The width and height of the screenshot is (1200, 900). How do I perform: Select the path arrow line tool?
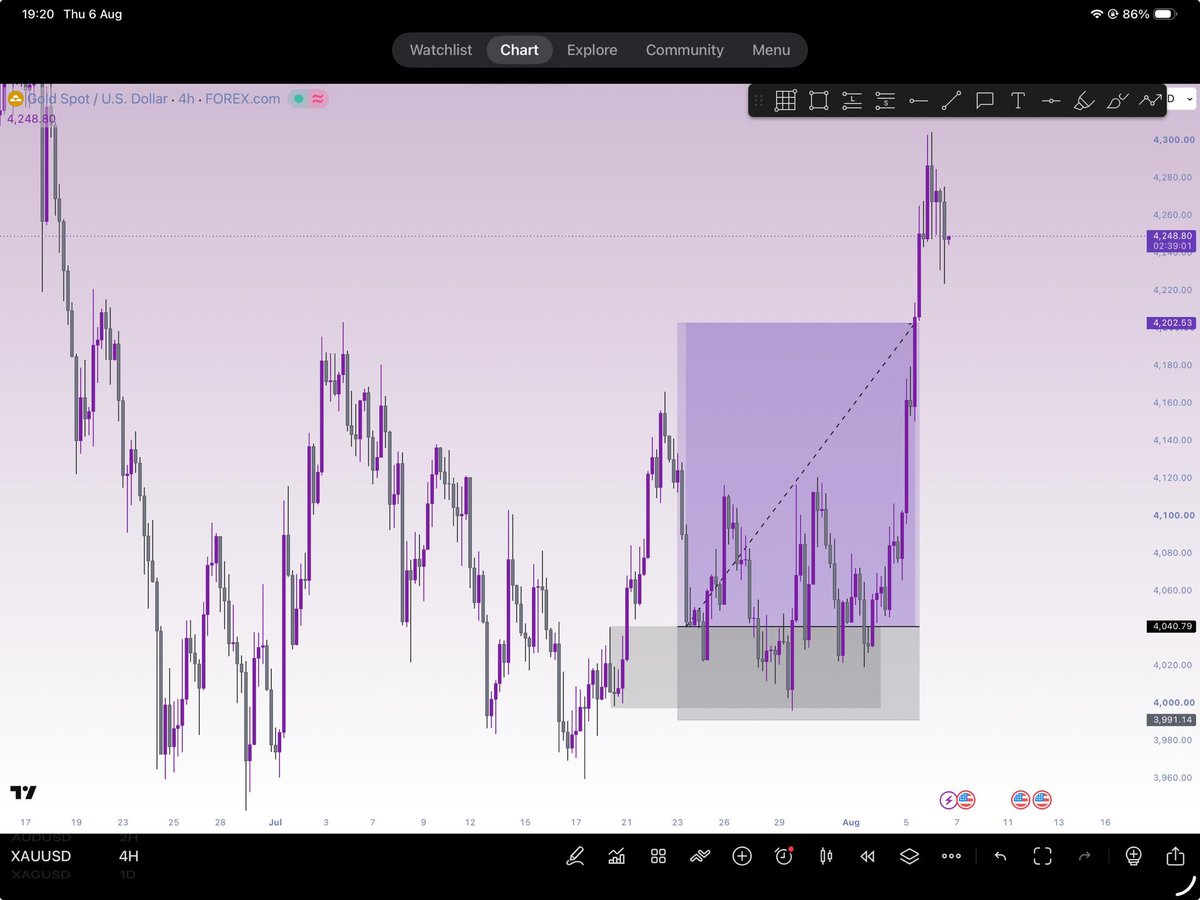(1150, 100)
